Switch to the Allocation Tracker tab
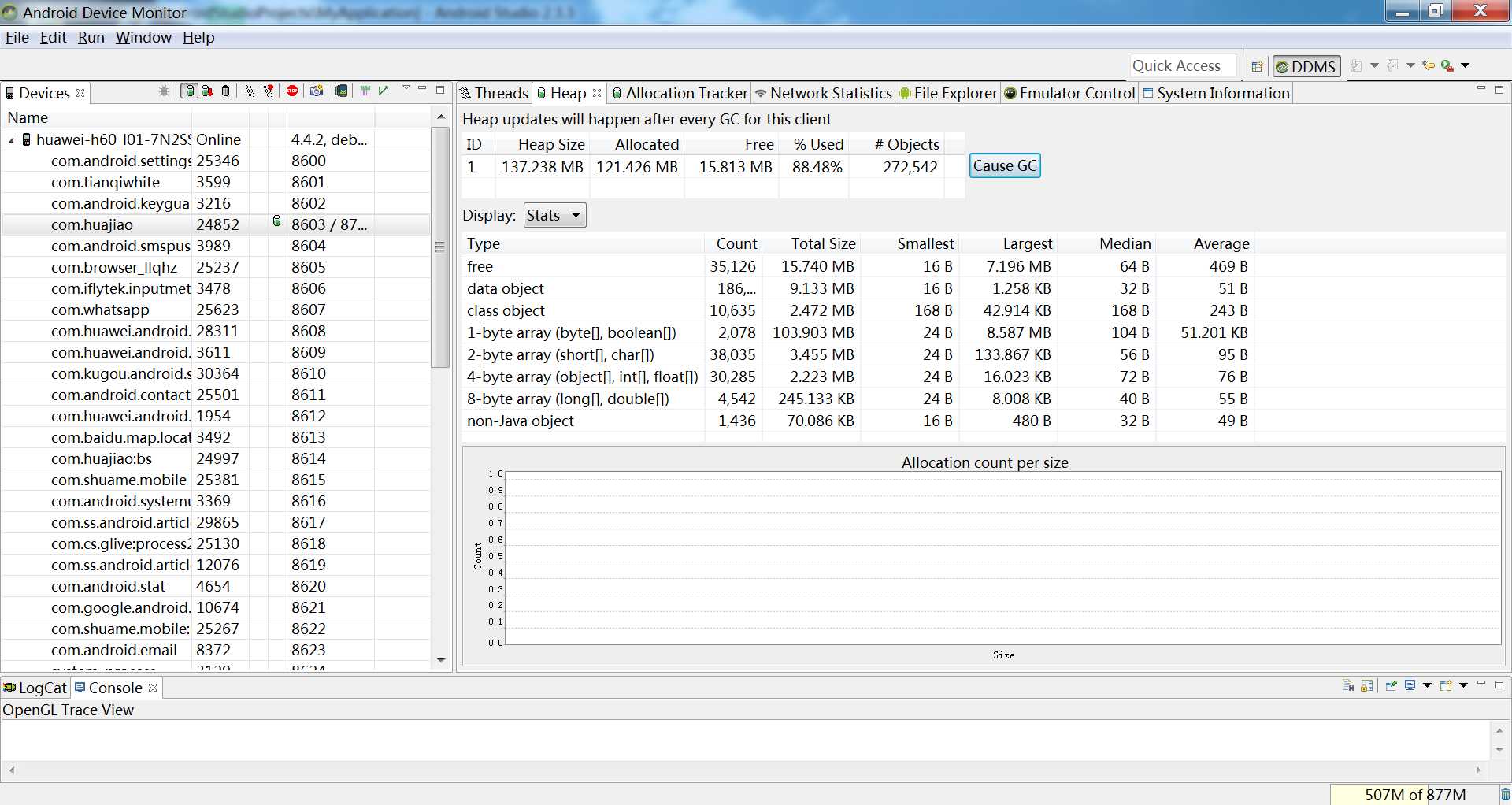This screenshot has height=805, width=1512. point(680,93)
